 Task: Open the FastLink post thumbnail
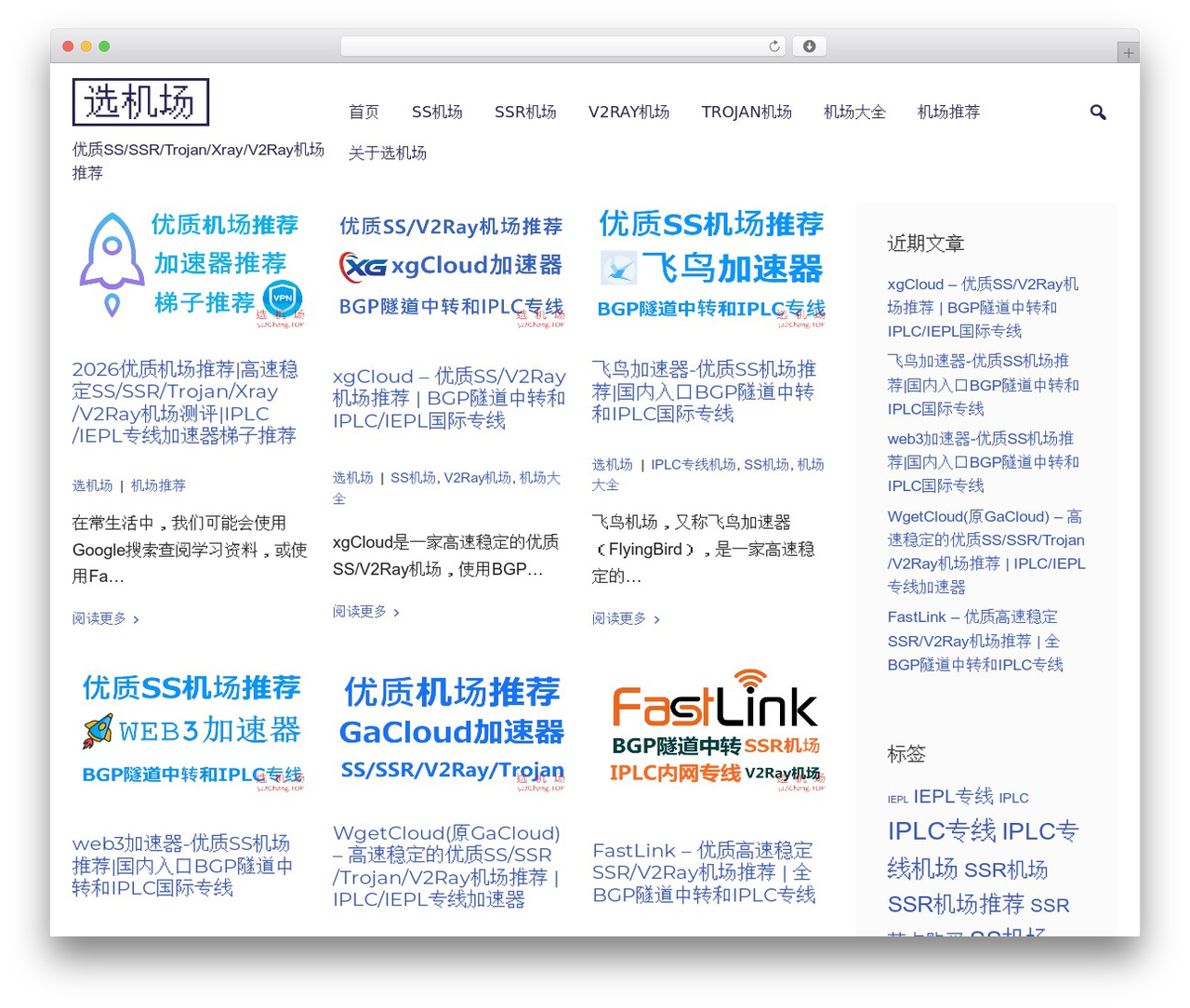click(709, 732)
